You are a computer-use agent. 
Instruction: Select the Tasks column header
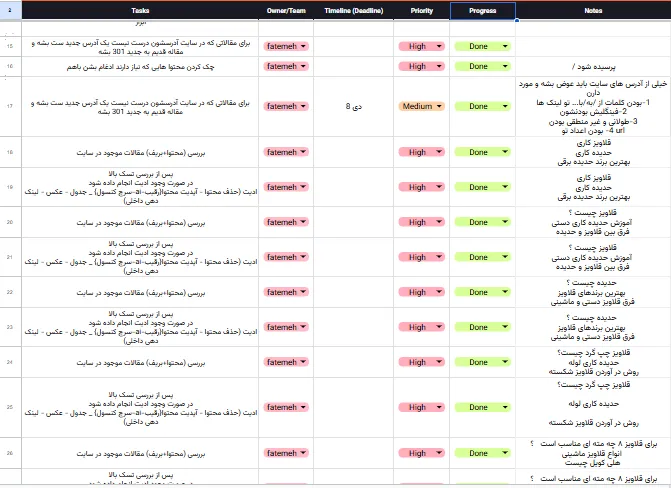(x=140, y=11)
